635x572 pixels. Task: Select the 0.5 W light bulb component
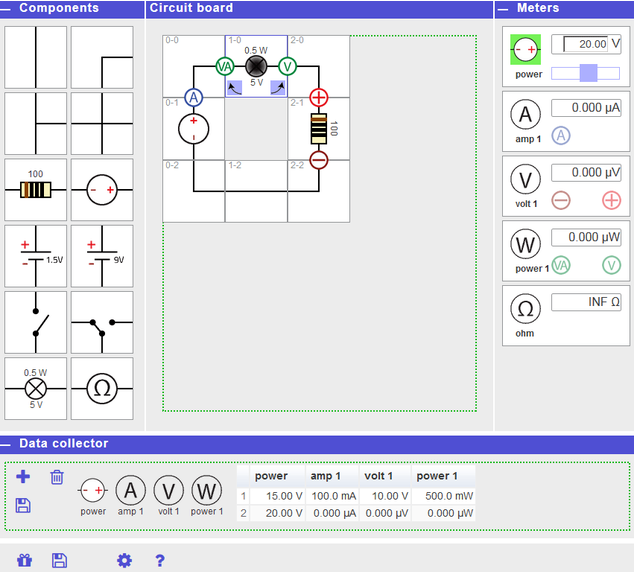(x=36, y=389)
